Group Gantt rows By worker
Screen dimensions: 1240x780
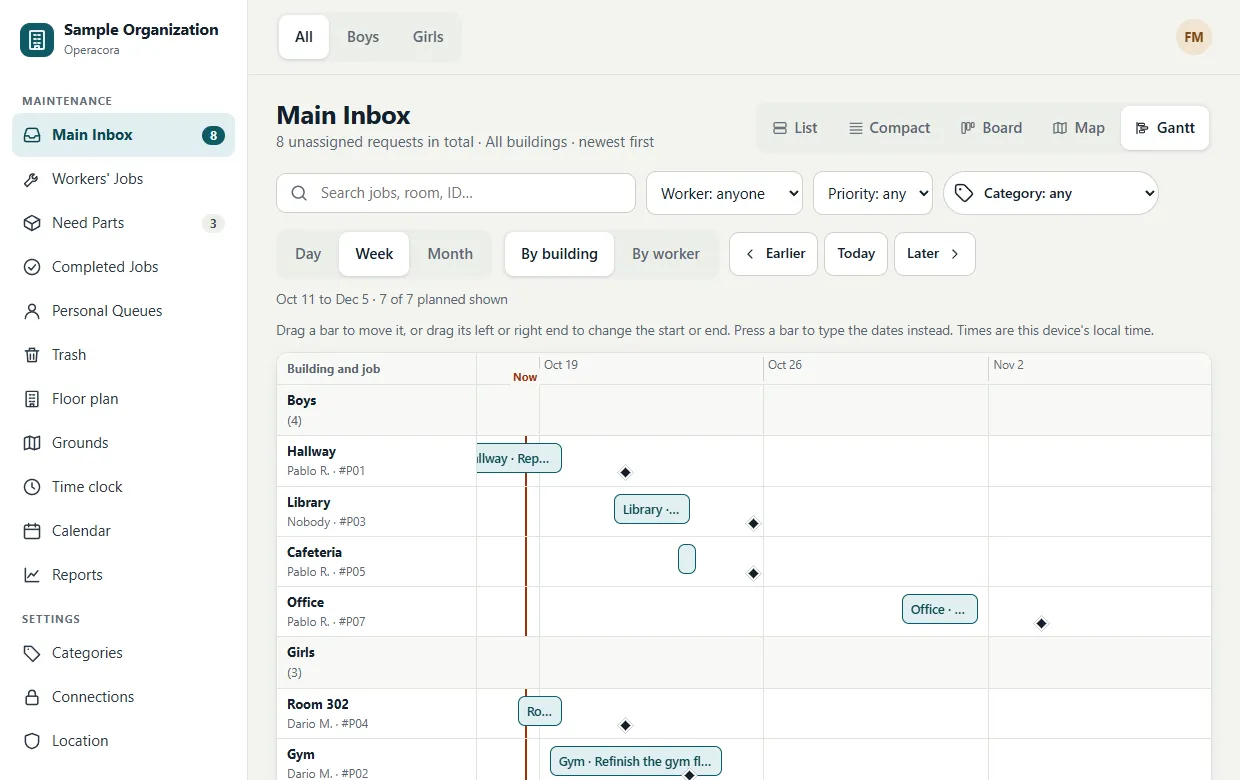666,254
